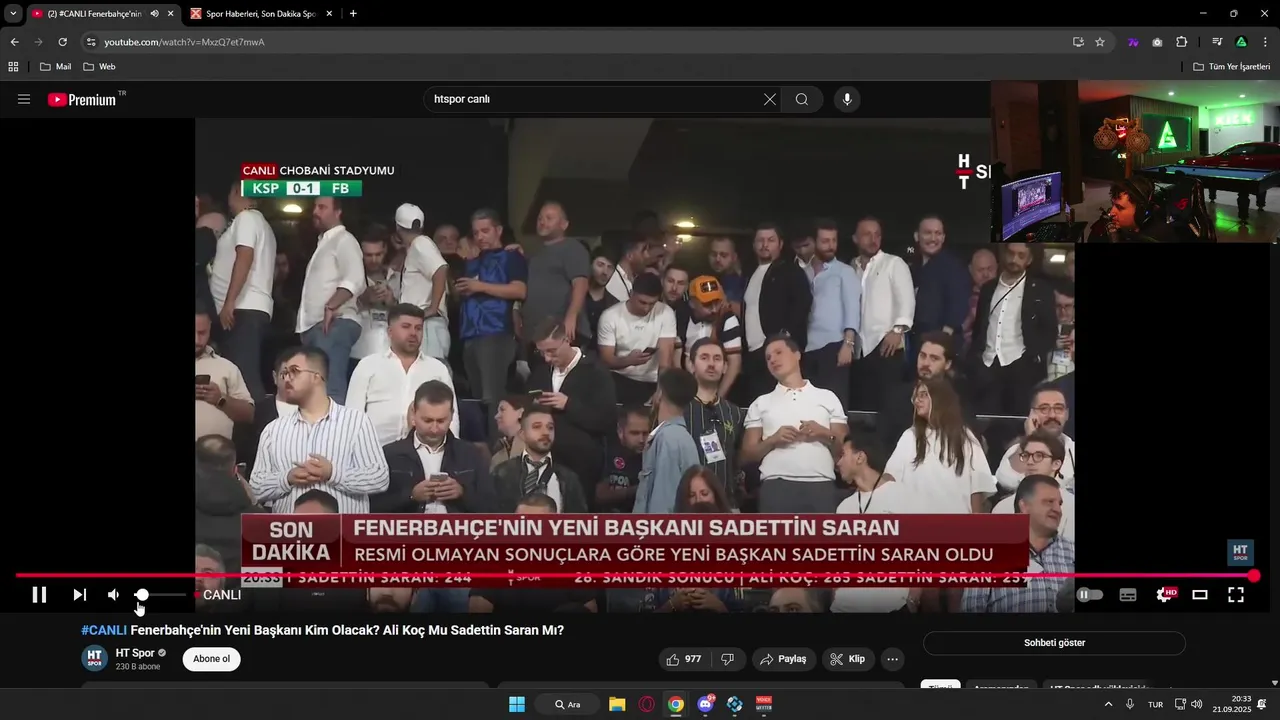The height and width of the screenshot is (720, 1280).
Task: Show chat with Sohbeti göster
Action: pos(1054,643)
